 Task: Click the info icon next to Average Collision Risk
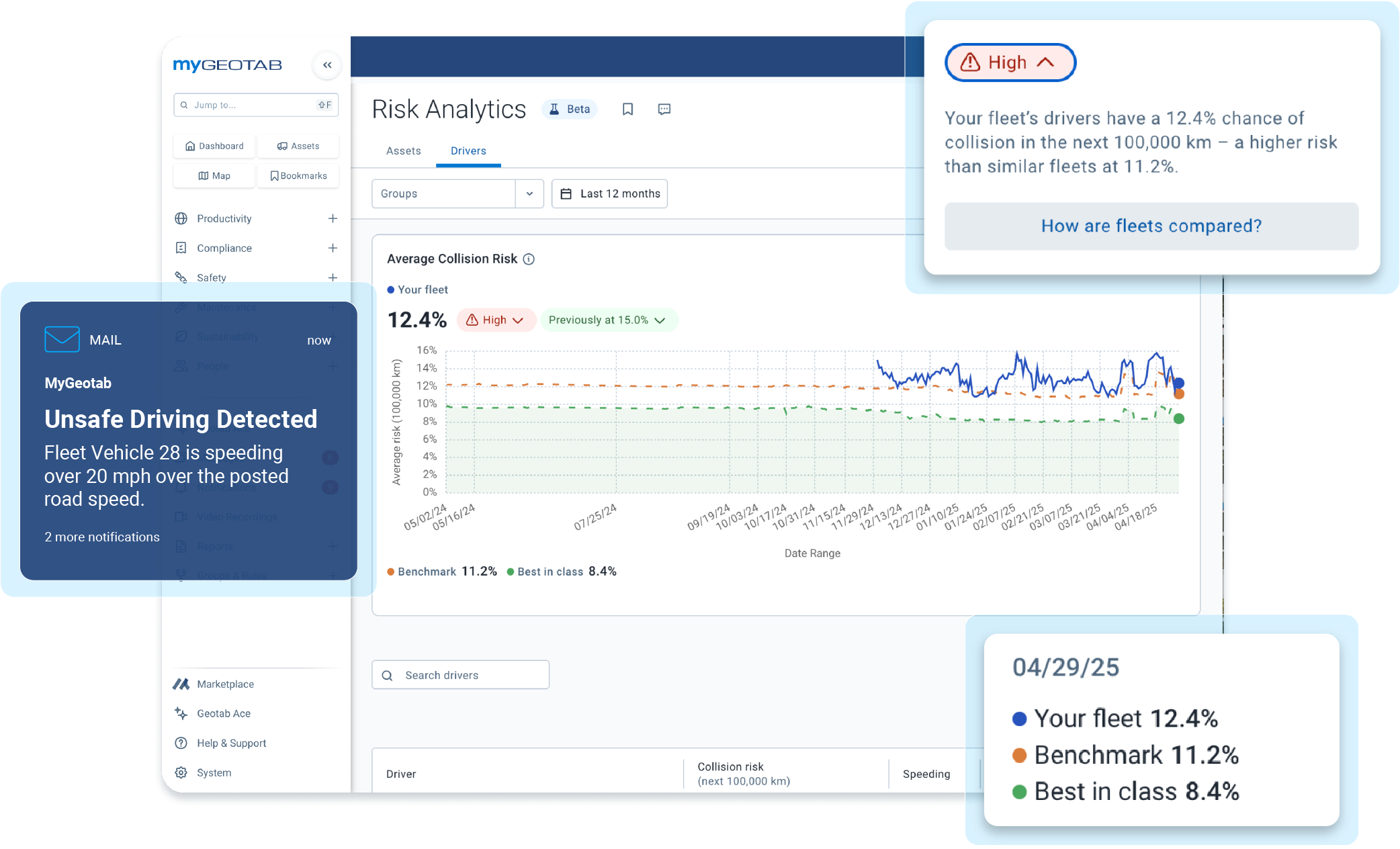coord(529,259)
